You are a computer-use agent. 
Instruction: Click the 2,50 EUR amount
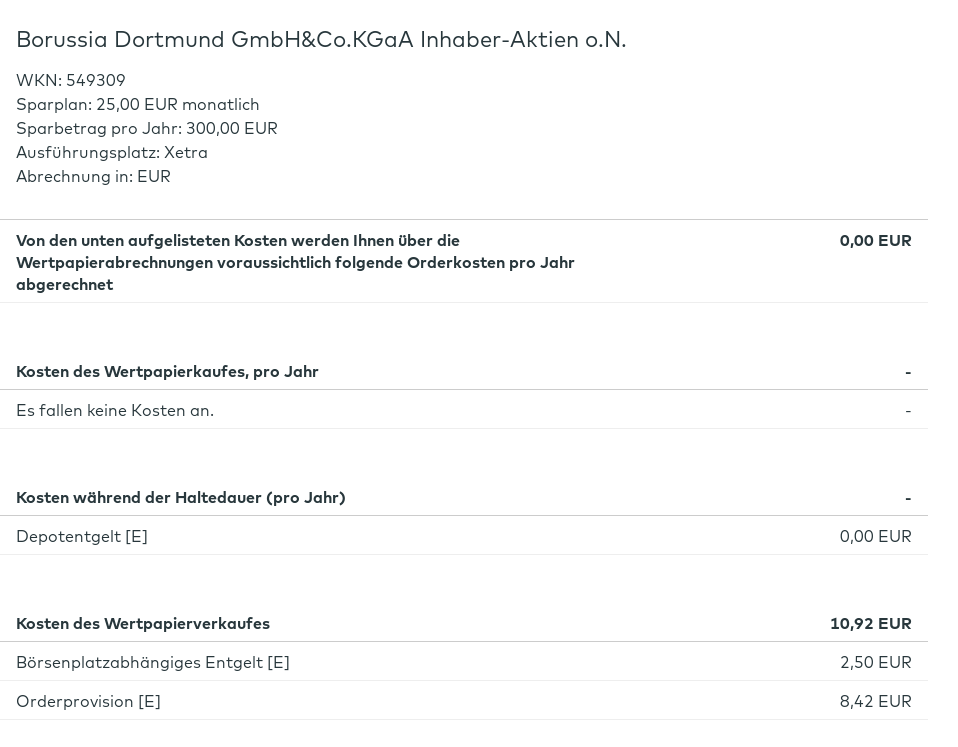point(875,662)
